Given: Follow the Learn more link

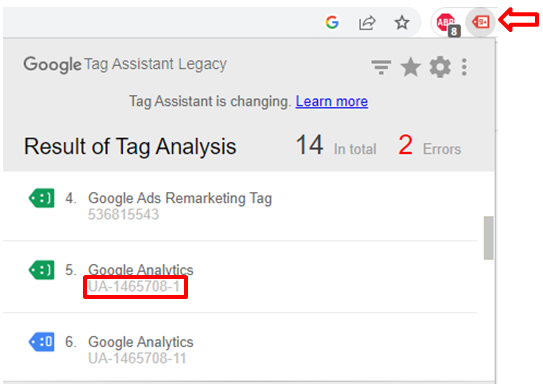Looking at the screenshot, I should pos(331,101).
